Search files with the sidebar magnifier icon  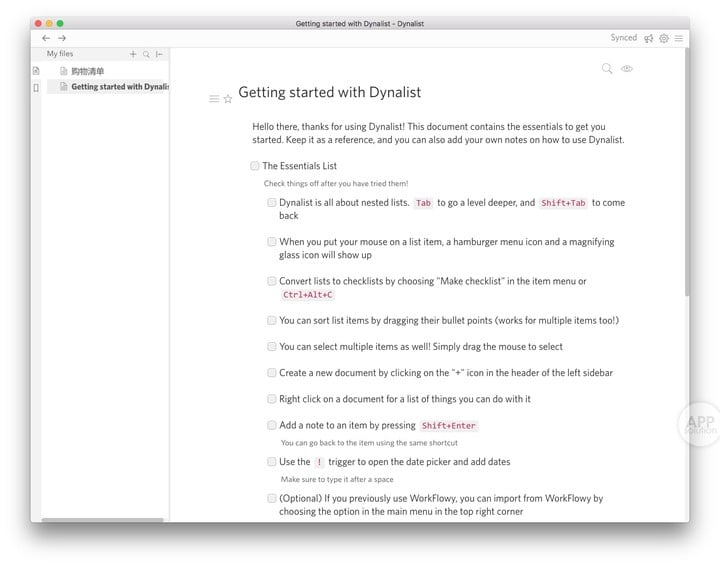point(146,54)
